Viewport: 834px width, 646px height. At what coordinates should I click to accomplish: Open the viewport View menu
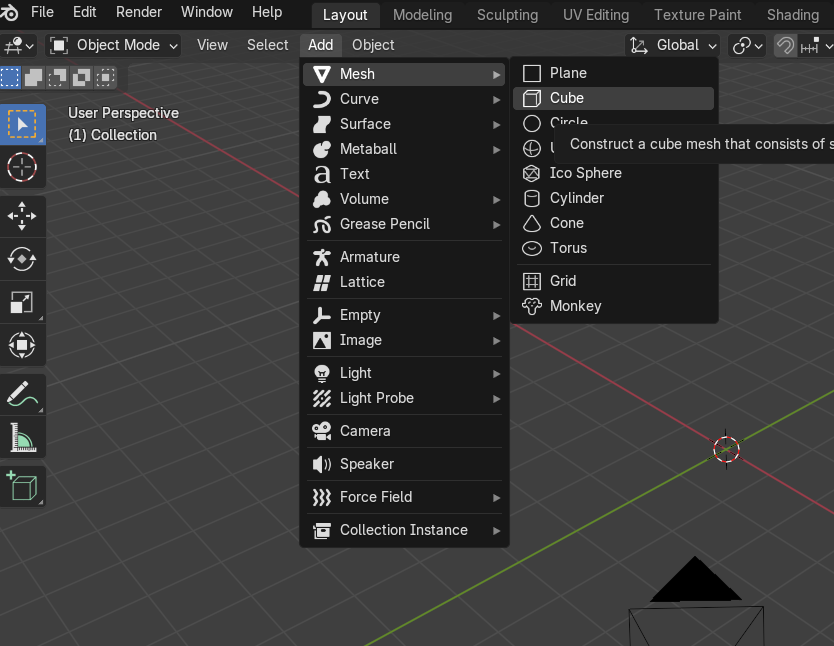coord(212,45)
